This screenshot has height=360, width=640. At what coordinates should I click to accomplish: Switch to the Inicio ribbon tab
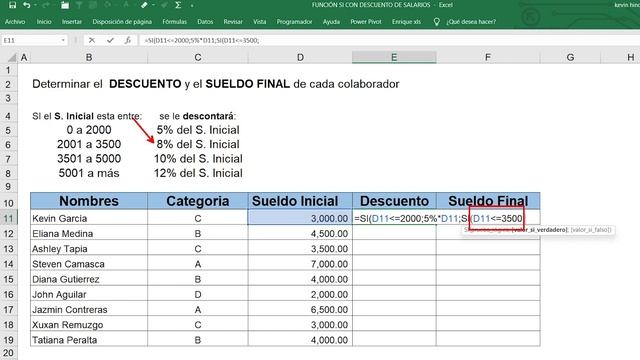[x=44, y=22]
